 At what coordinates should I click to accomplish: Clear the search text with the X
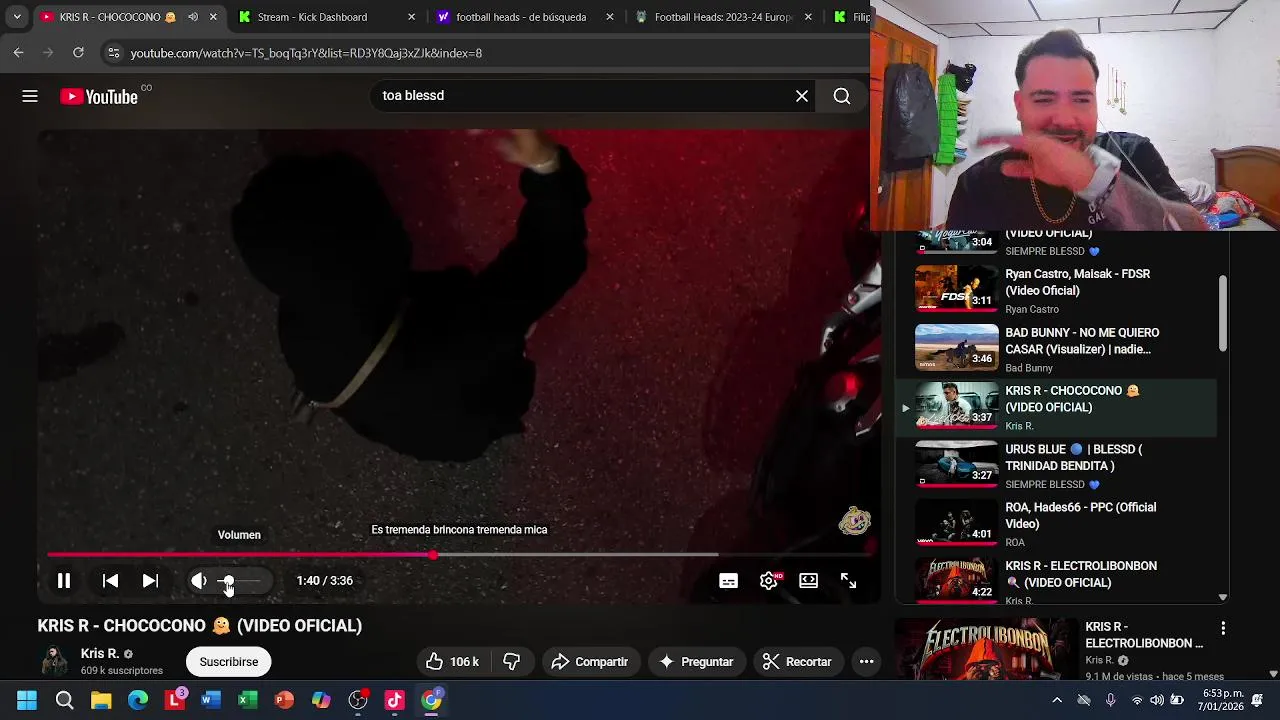pyautogui.click(x=802, y=96)
